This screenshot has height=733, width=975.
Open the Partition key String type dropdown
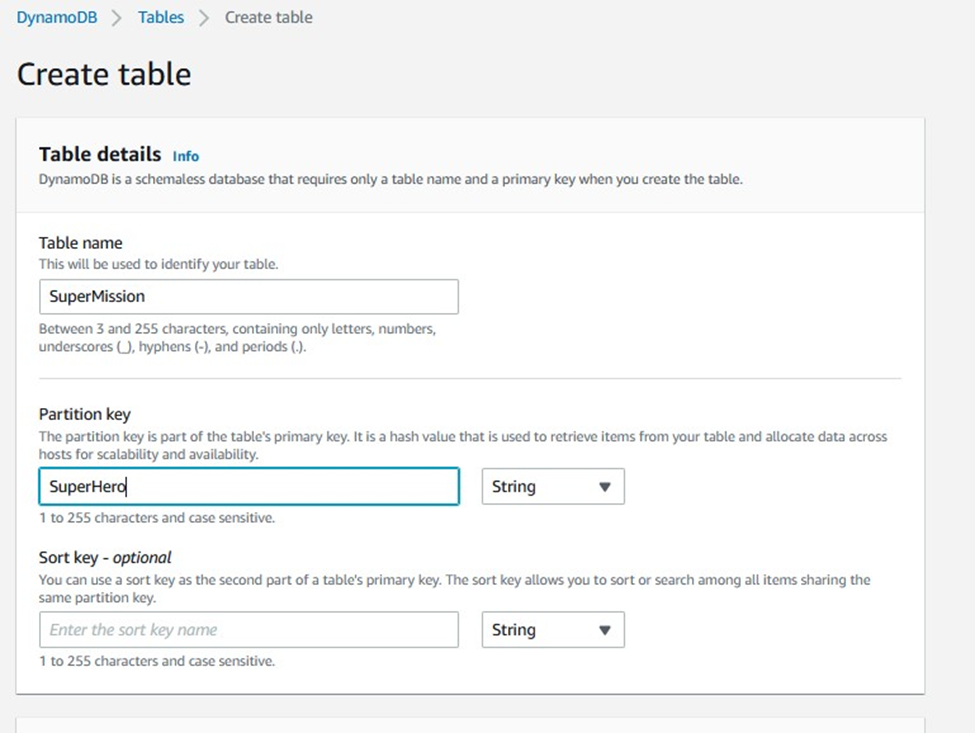point(553,486)
